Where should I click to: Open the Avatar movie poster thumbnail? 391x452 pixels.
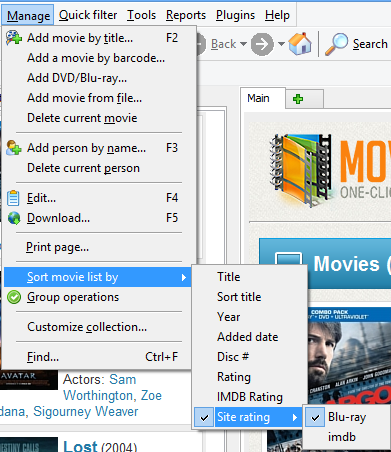(x=29, y=379)
